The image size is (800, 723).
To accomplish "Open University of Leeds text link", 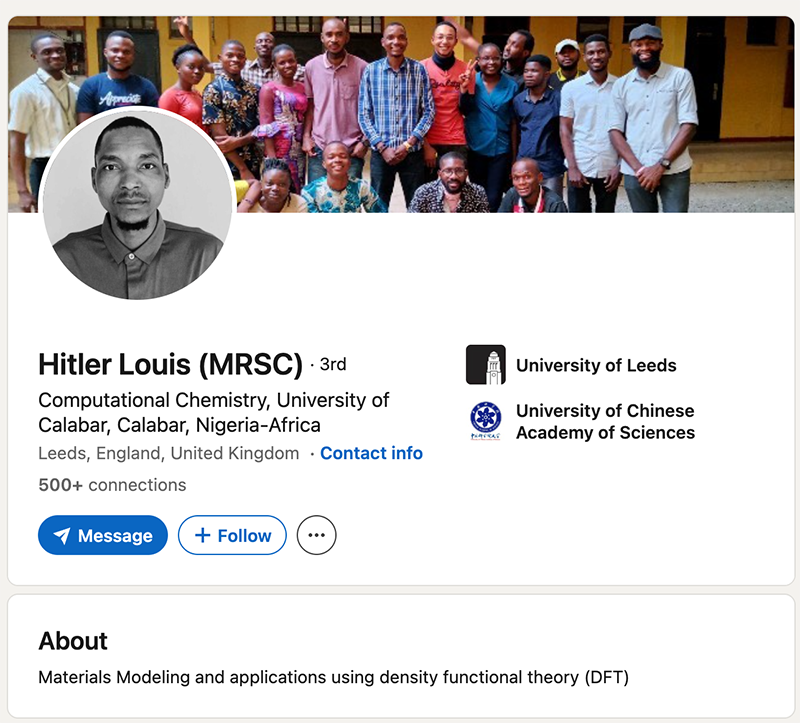I will pos(596,365).
